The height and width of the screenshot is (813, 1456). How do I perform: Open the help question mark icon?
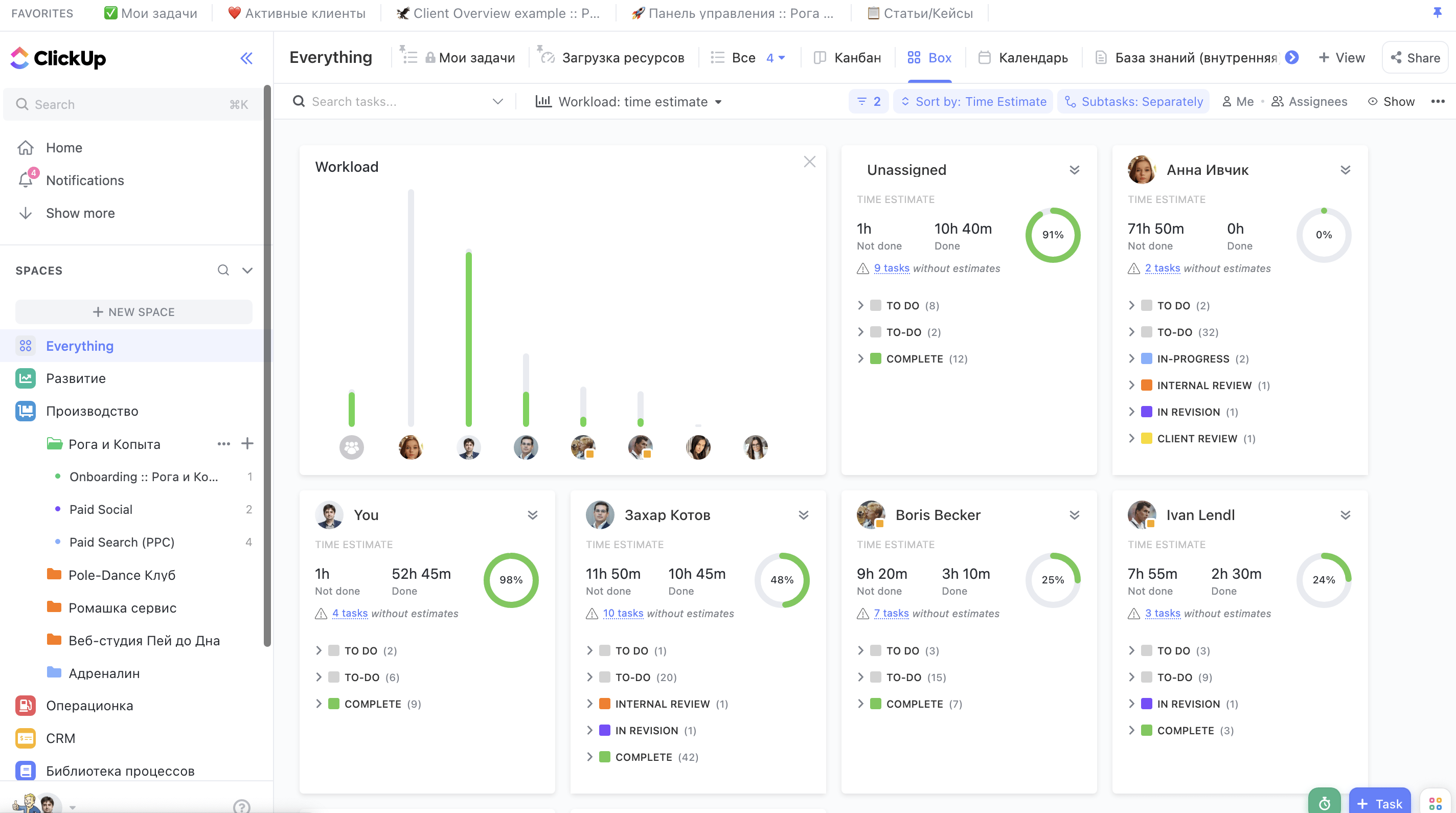click(241, 806)
